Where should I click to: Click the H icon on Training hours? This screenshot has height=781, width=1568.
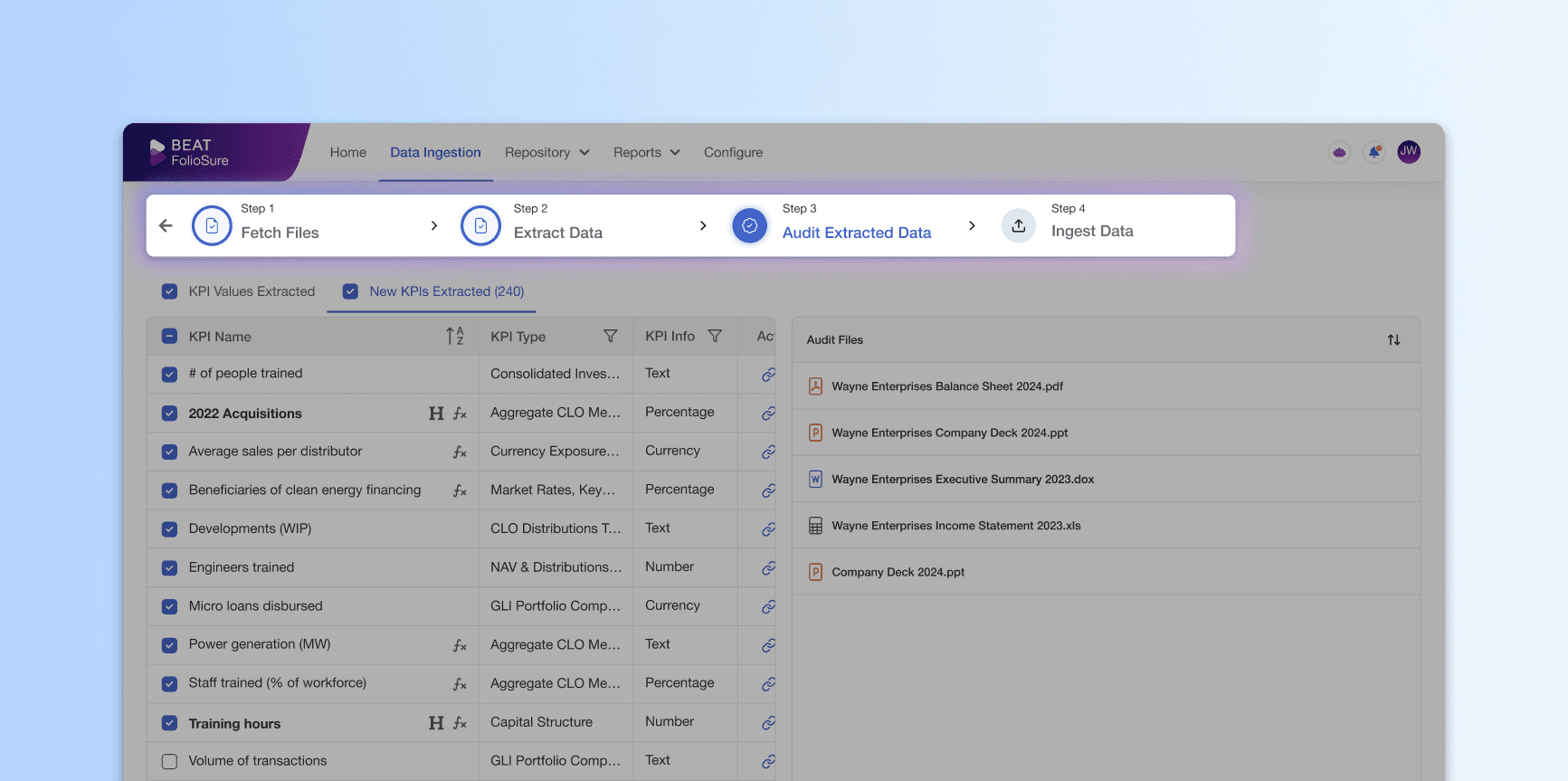pos(436,723)
